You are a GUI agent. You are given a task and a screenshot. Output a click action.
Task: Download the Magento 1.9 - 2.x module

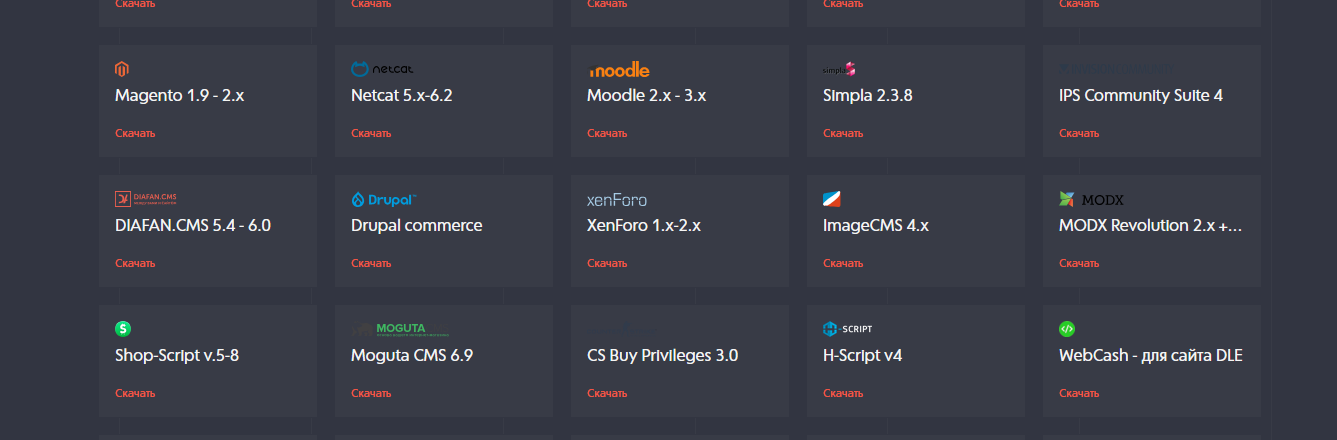(135, 133)
